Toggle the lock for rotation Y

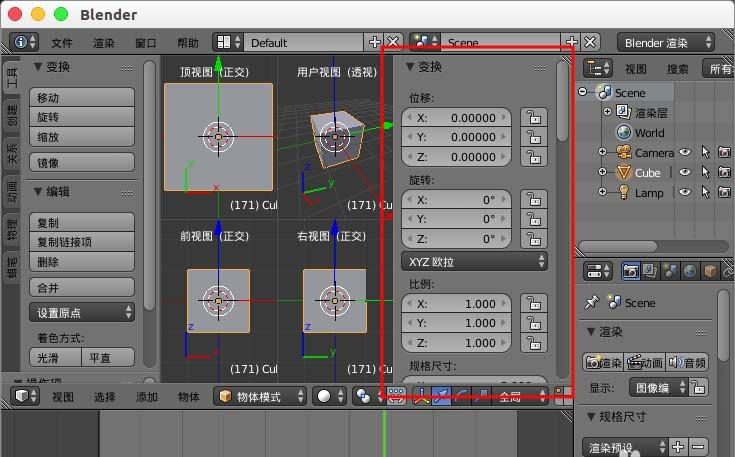point(534,219)
